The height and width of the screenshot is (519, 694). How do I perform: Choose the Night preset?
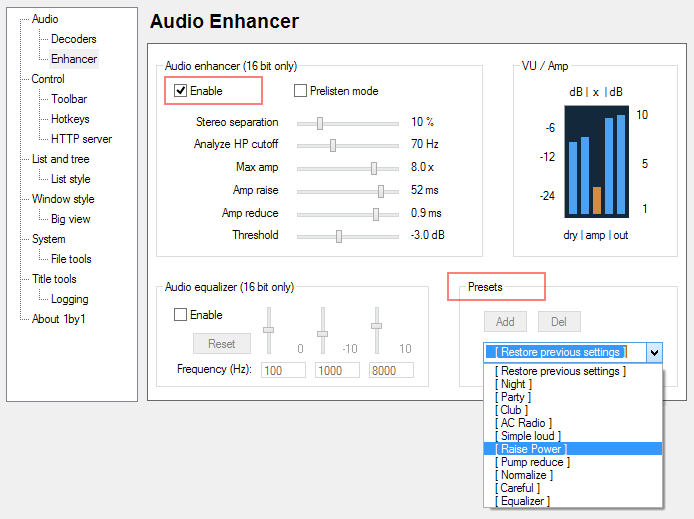click(x=573, y=384)
